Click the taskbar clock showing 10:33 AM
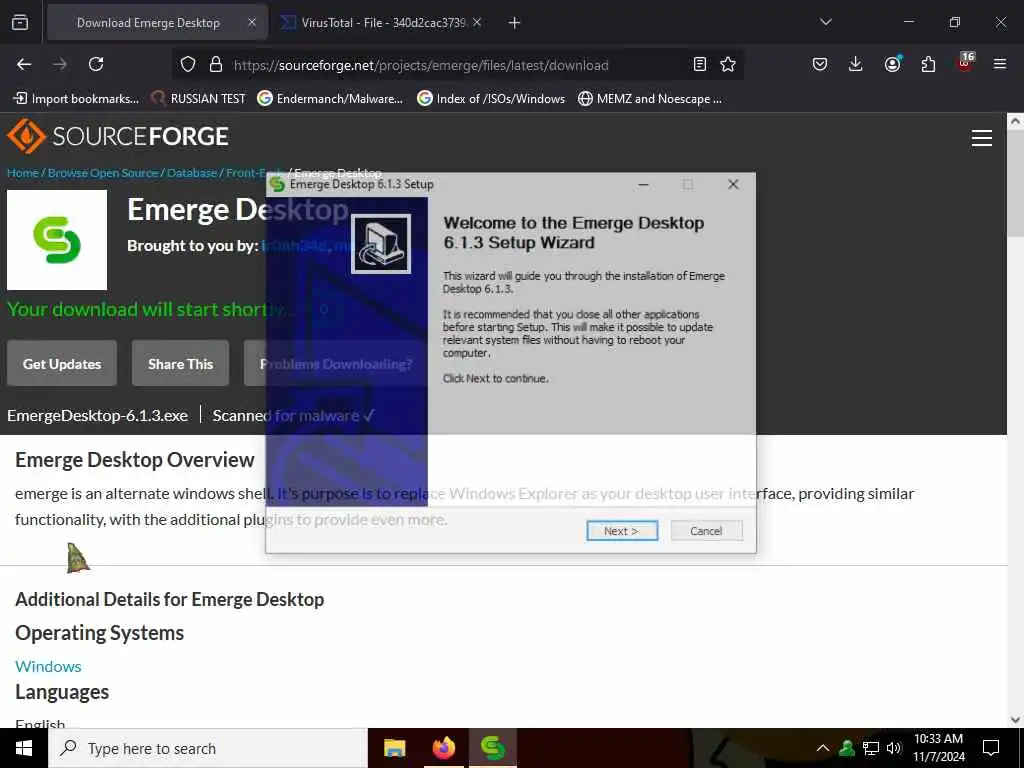The image size is (1024, 768). pos(938,748)
